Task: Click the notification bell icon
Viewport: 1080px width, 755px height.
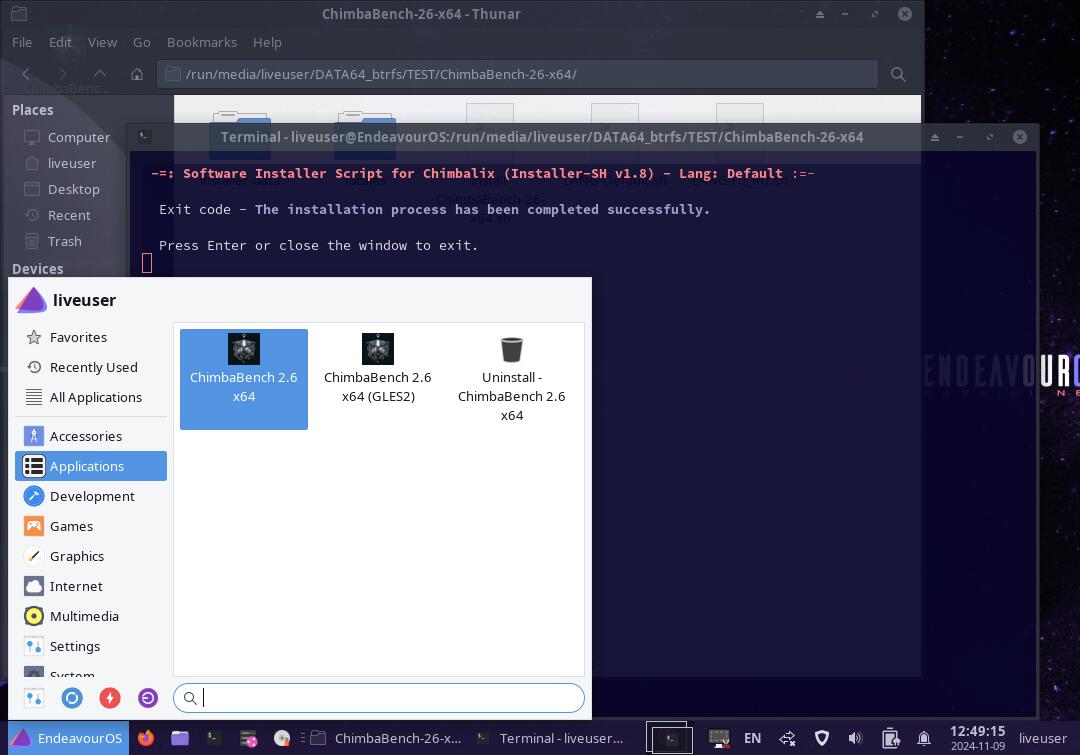Action: click(x=924, y=738)
